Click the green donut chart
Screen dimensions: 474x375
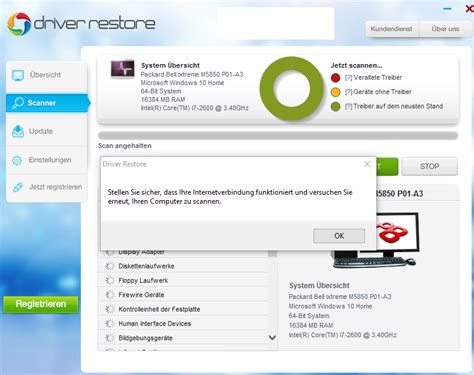(x=292, y=89)
